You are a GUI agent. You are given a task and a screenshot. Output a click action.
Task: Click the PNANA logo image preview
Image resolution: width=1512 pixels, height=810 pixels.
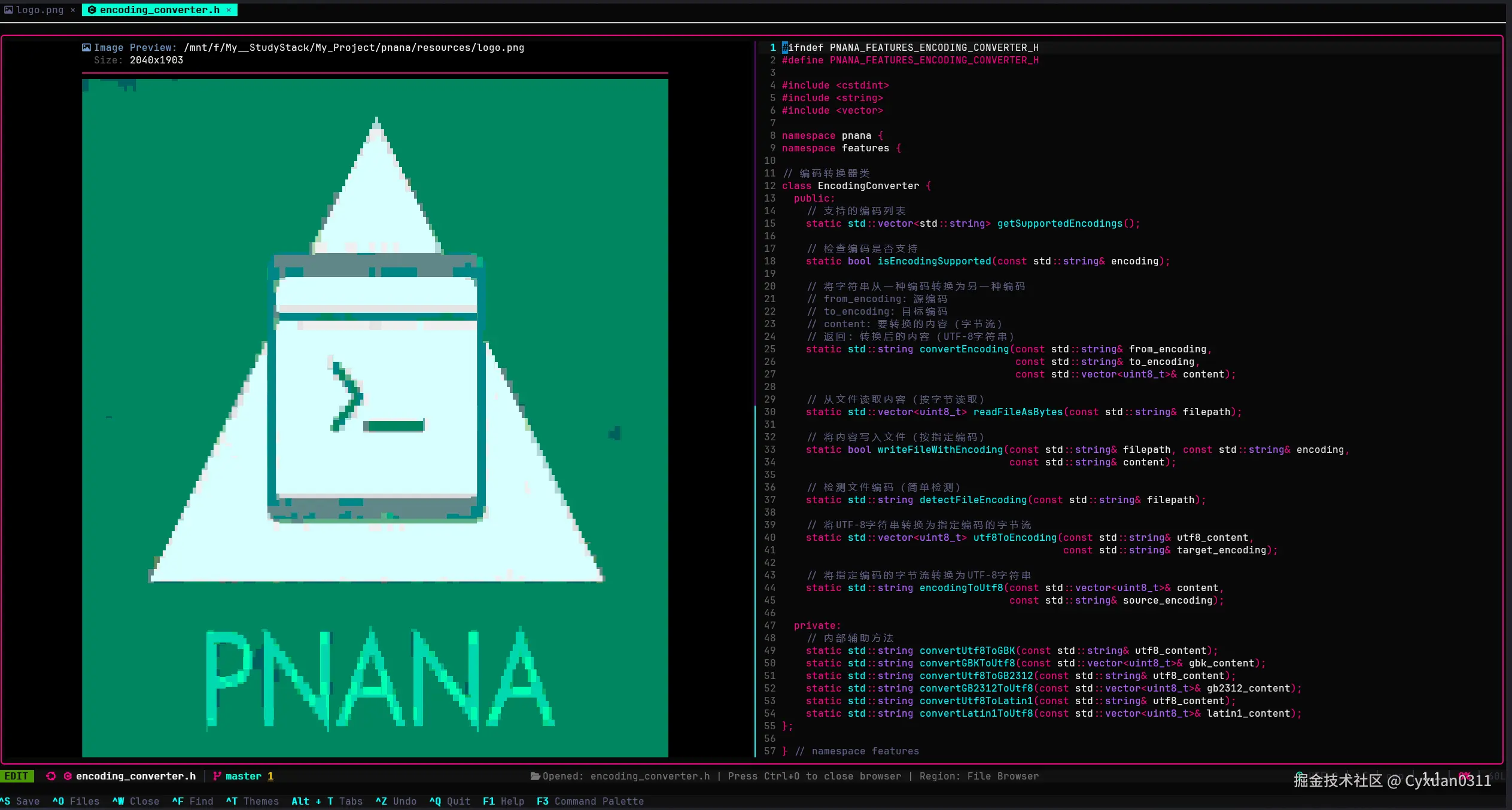pos(375,418)
